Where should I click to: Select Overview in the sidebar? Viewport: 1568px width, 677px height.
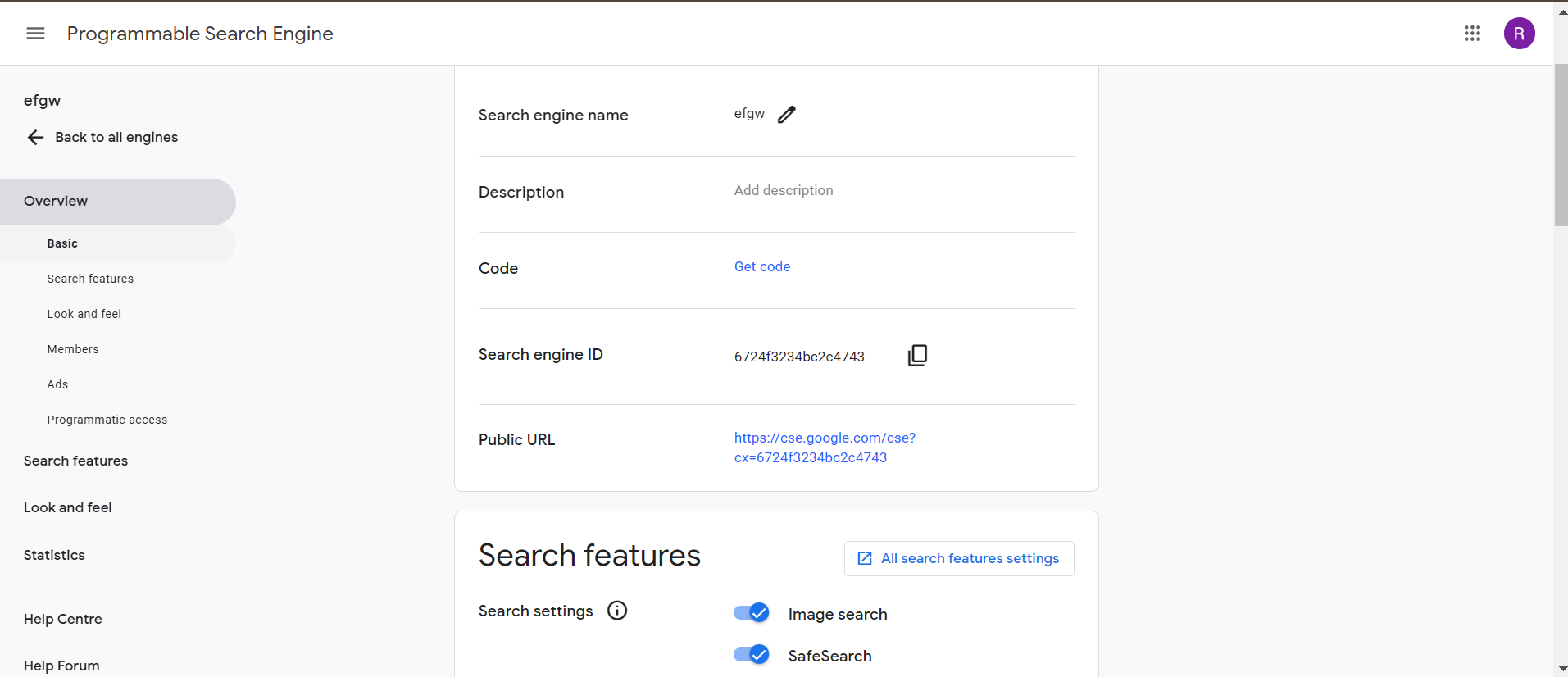(x=118, y=202)
